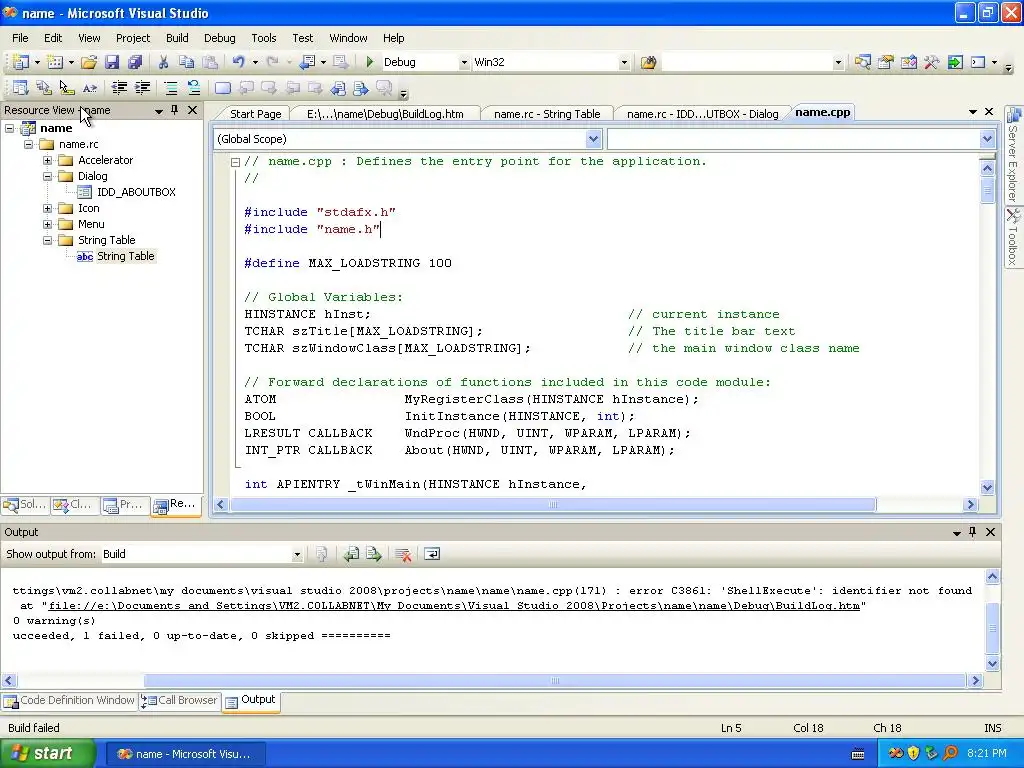Click the Clear All icon in Output toolbar
This screenshot has width=1024, height=768.
(403, 554)
